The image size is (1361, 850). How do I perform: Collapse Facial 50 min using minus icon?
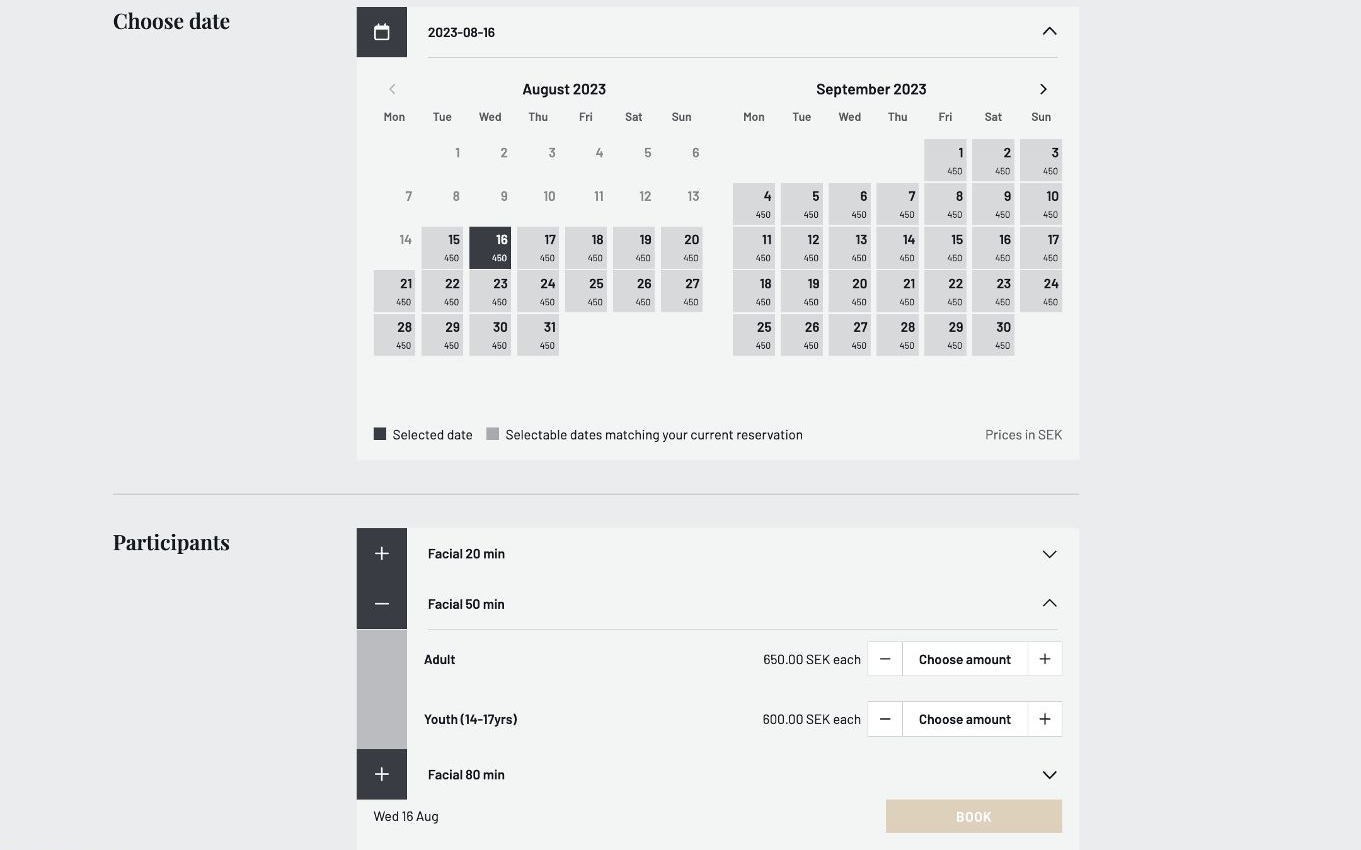click(x=381, y=604)
